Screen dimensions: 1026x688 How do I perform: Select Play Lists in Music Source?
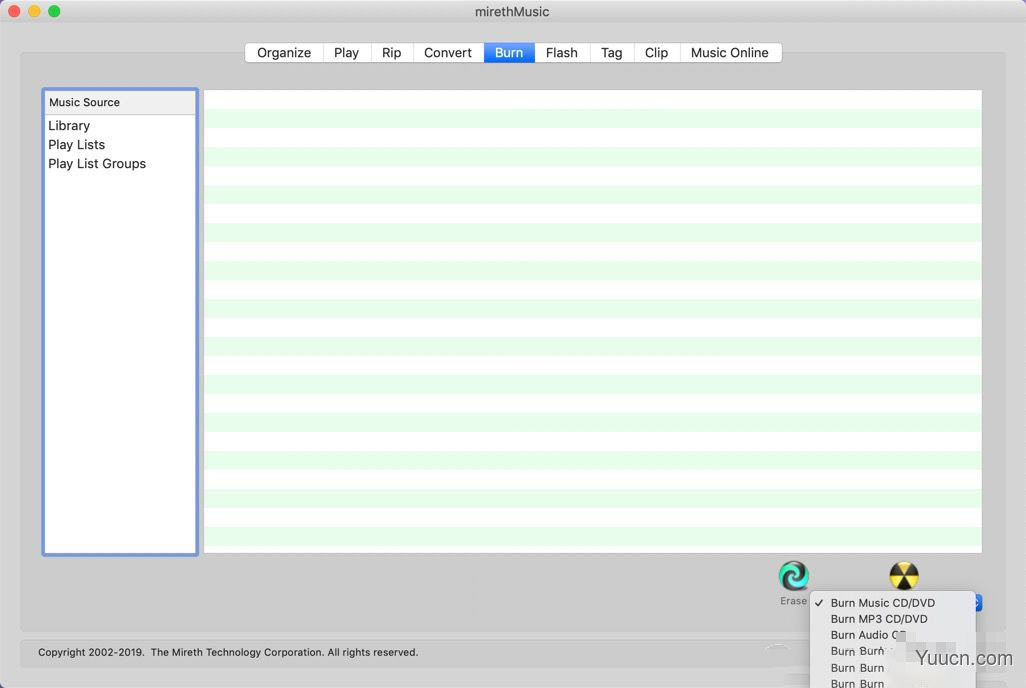pyautogui.click(x=120, y=145)
